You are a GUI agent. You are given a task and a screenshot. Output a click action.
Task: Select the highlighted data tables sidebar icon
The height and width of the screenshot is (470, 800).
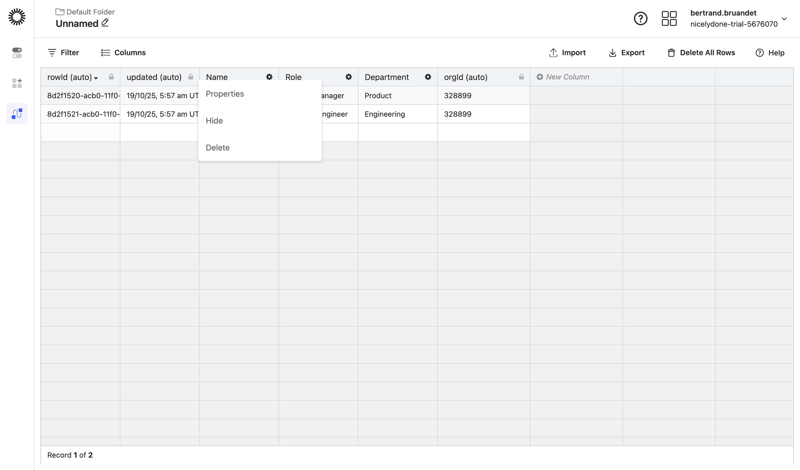point(17,113)
